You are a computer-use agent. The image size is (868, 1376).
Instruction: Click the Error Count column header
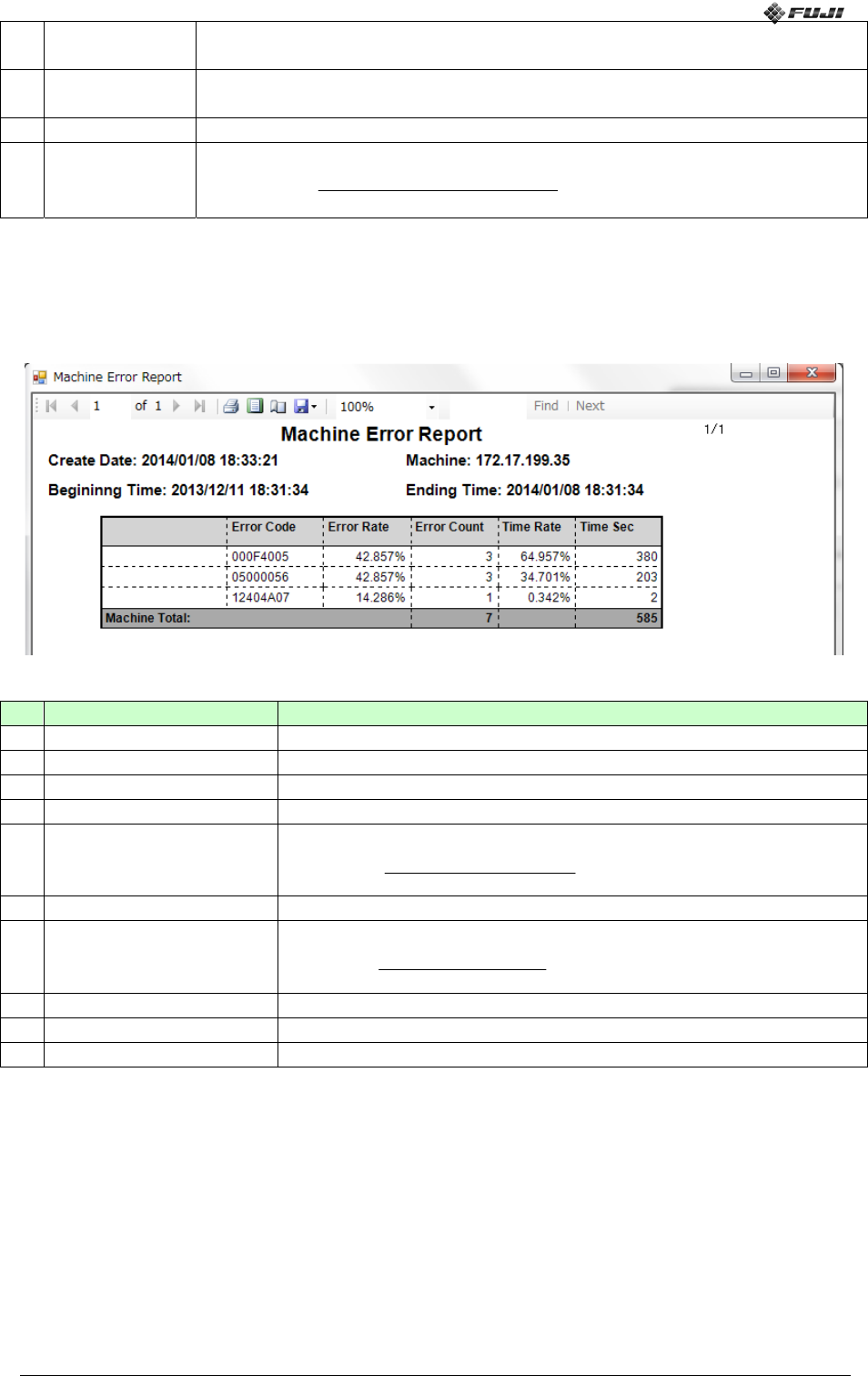click(449, 527)
